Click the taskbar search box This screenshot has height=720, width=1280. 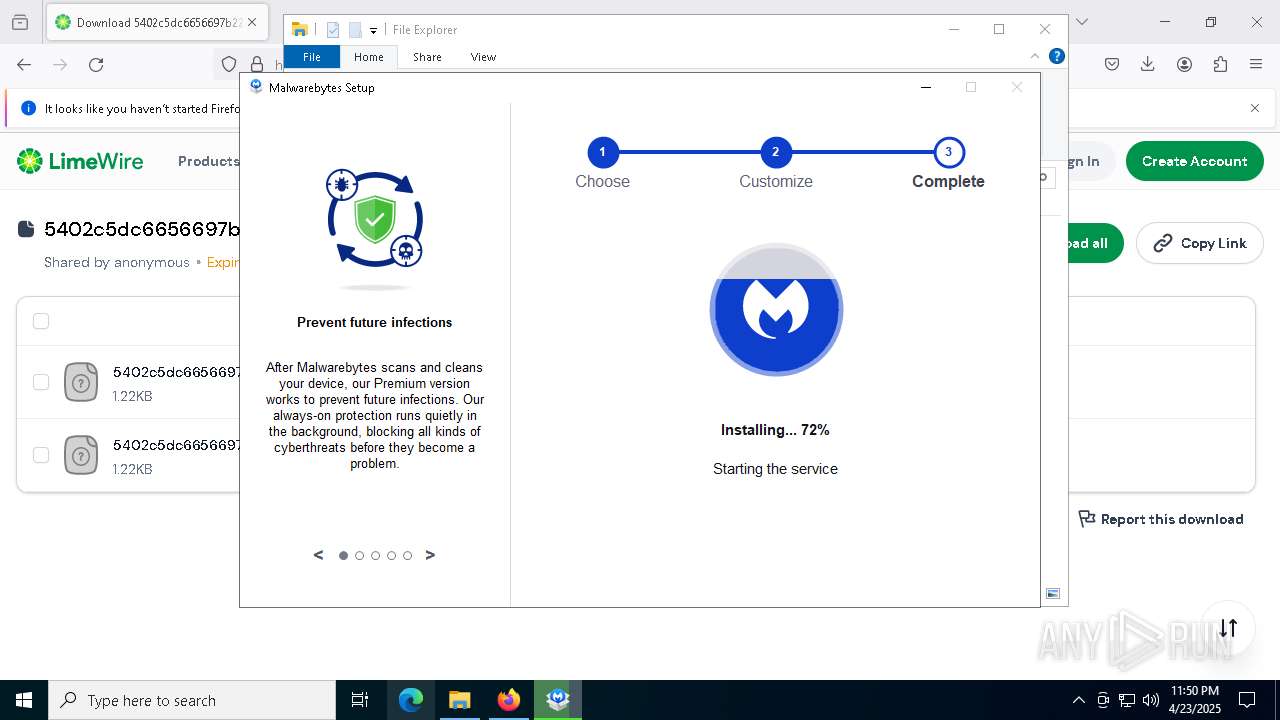pos(192,700)
